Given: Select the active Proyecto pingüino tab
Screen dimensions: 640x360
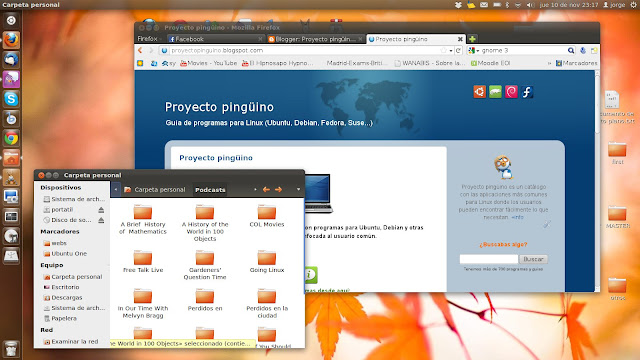Looking at the screenshot, I should [x=416, y=39].
